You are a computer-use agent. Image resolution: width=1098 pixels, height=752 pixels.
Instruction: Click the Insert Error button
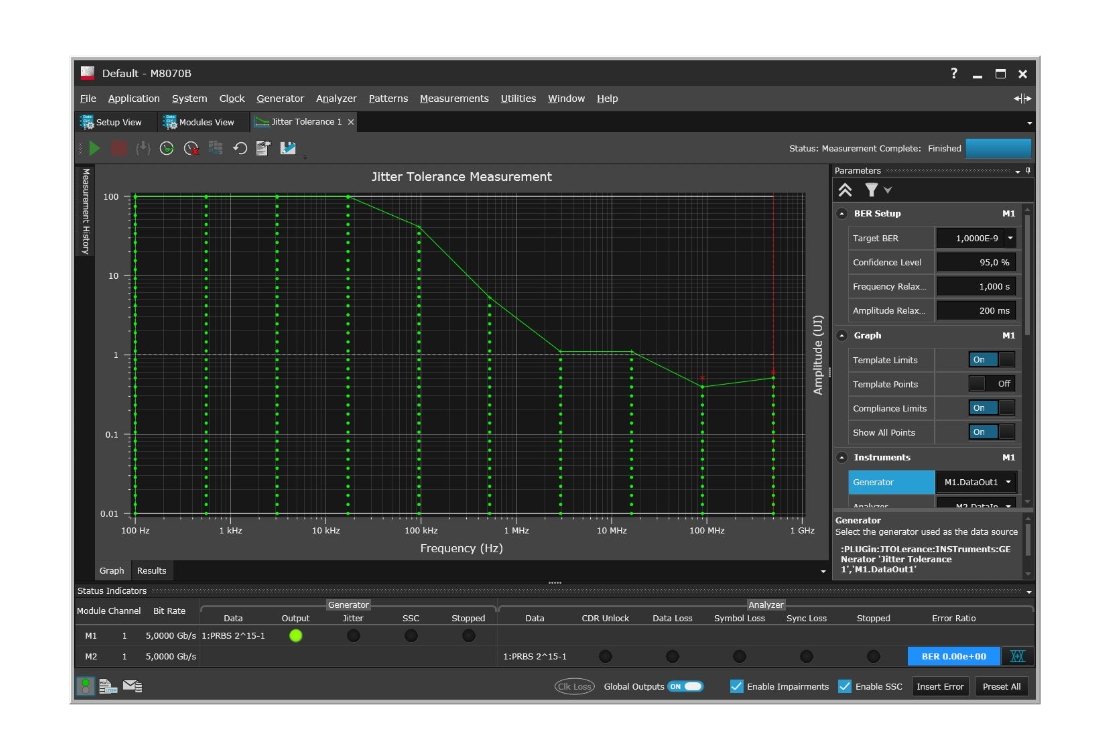pos(939,687)
